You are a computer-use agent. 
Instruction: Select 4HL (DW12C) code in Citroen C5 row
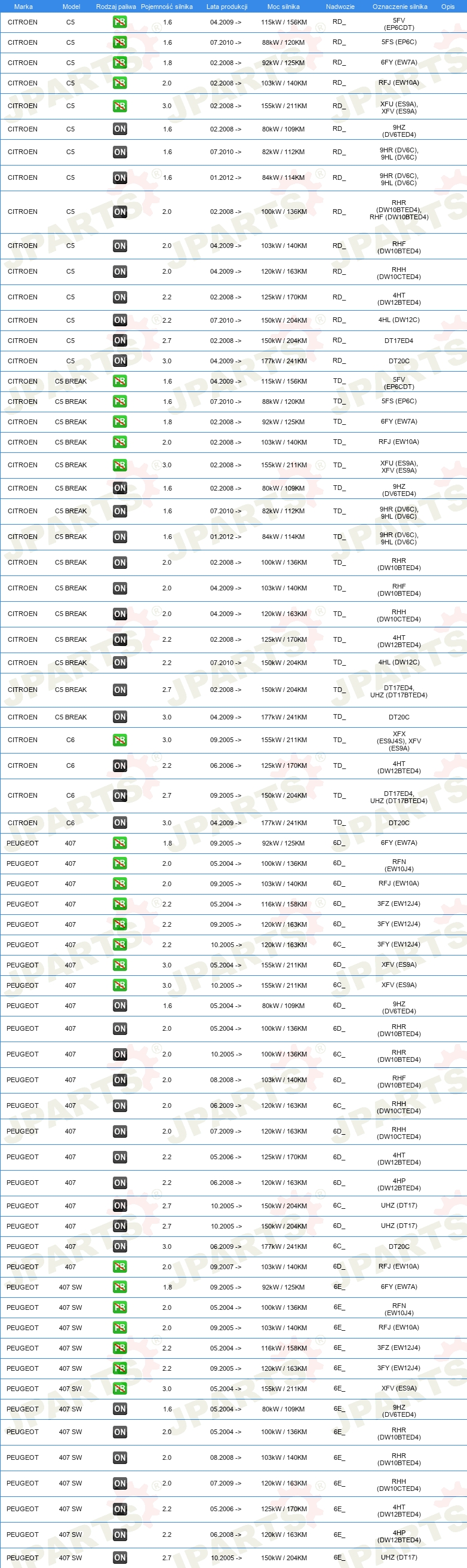399,320
